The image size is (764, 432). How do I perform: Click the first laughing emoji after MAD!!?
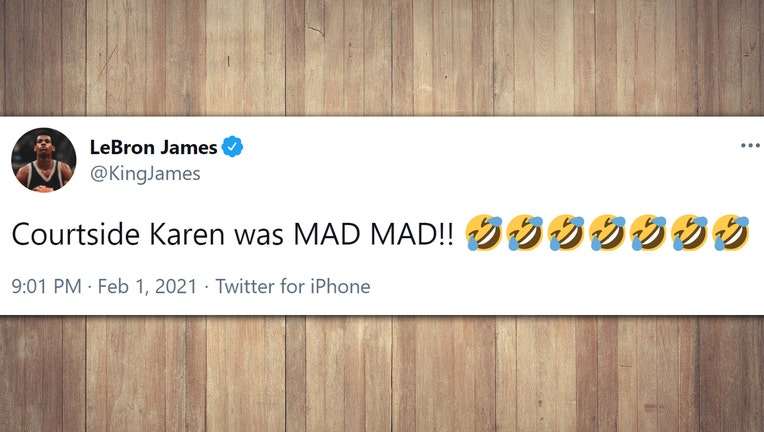[484, 233]
